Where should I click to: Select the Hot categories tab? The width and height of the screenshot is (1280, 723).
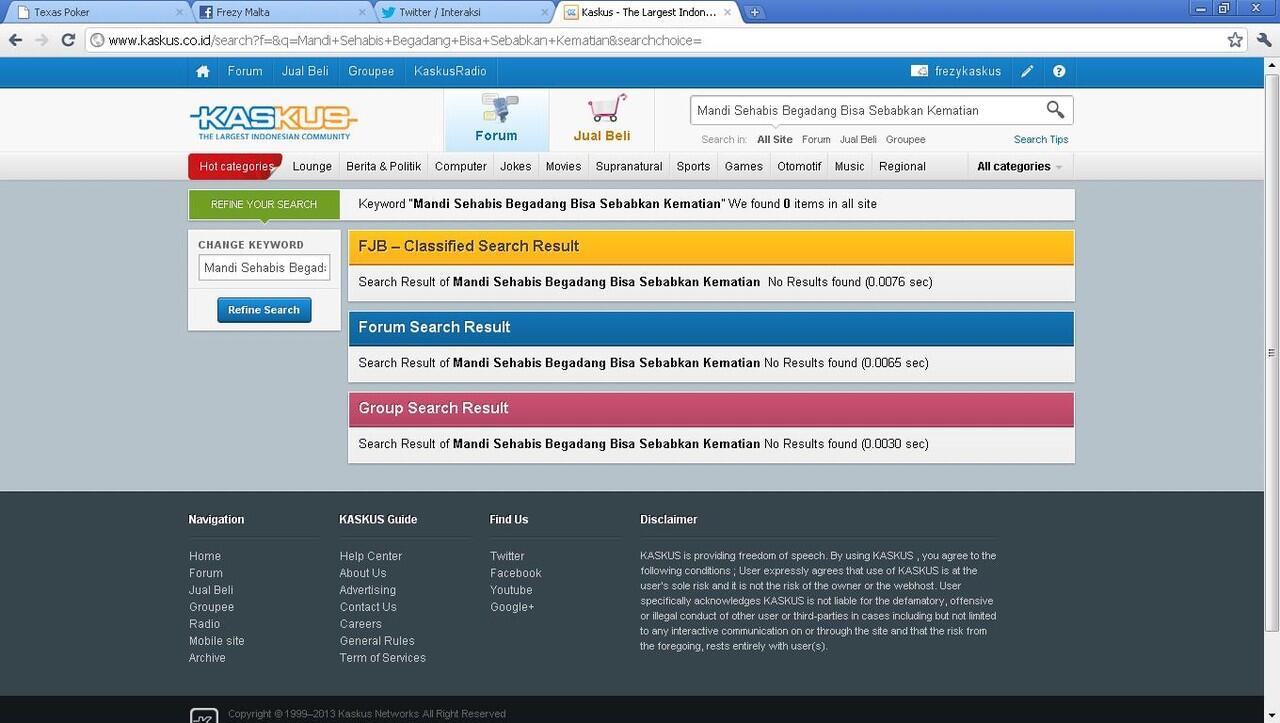coord(235,166)
